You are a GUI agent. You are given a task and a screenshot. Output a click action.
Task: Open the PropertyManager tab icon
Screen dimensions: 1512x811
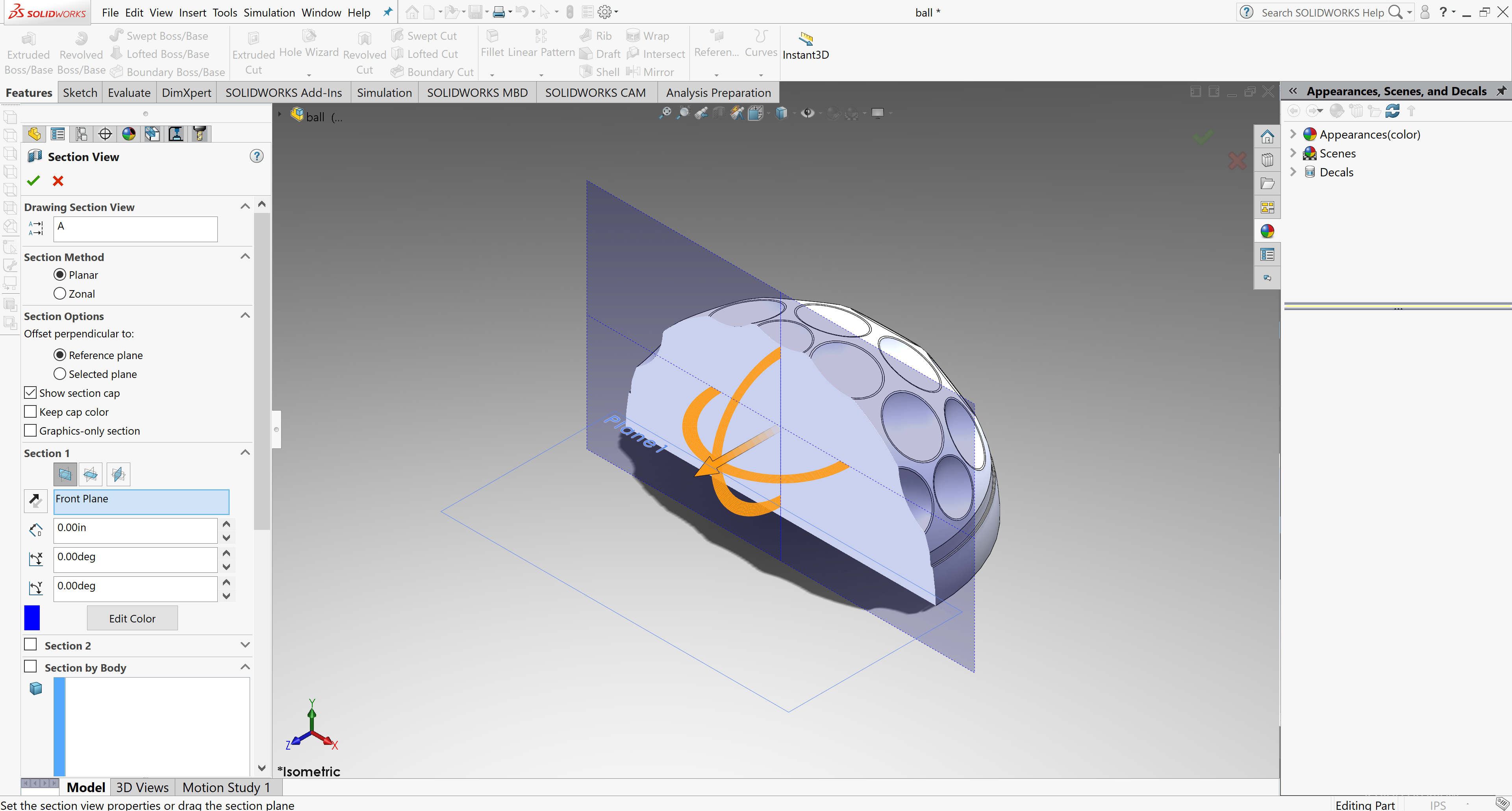point(57,134)
